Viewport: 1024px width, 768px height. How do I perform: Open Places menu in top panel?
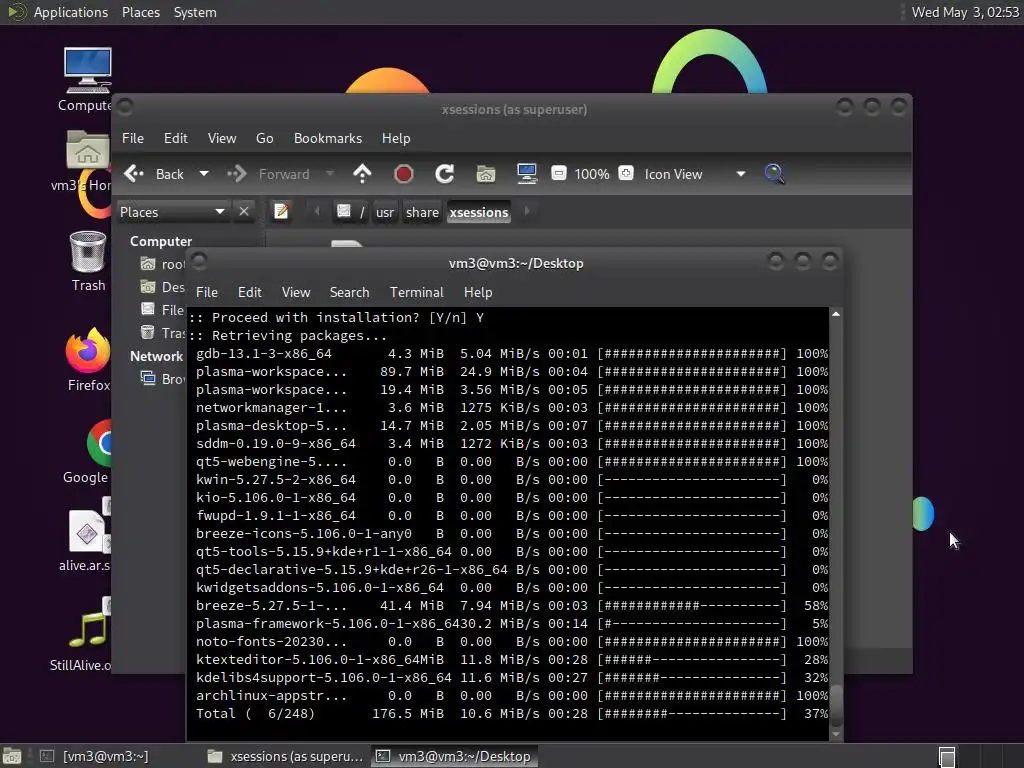click(x=141, y=12)
